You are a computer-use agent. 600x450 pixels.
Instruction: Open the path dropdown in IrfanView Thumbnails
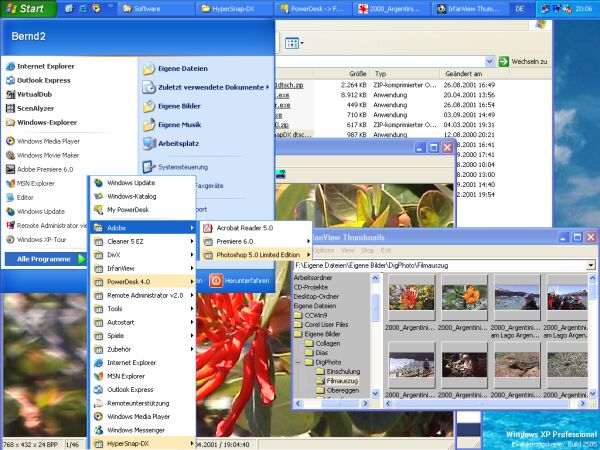coord(591,265)
